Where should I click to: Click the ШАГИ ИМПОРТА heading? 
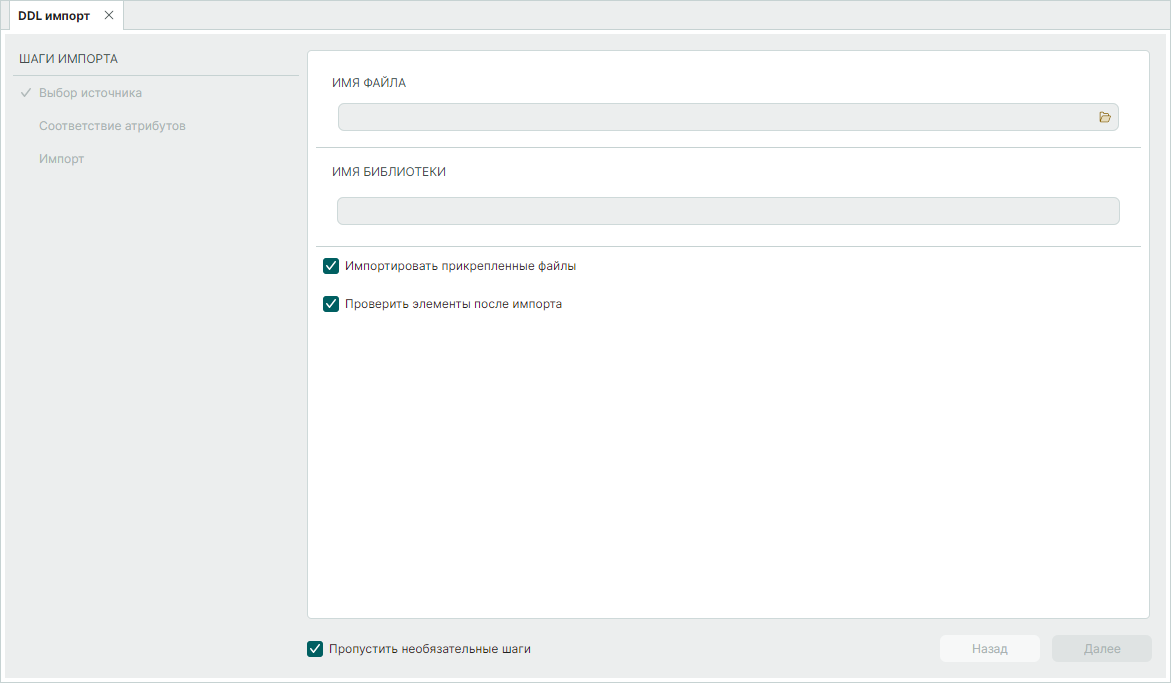tap(69, 59)
